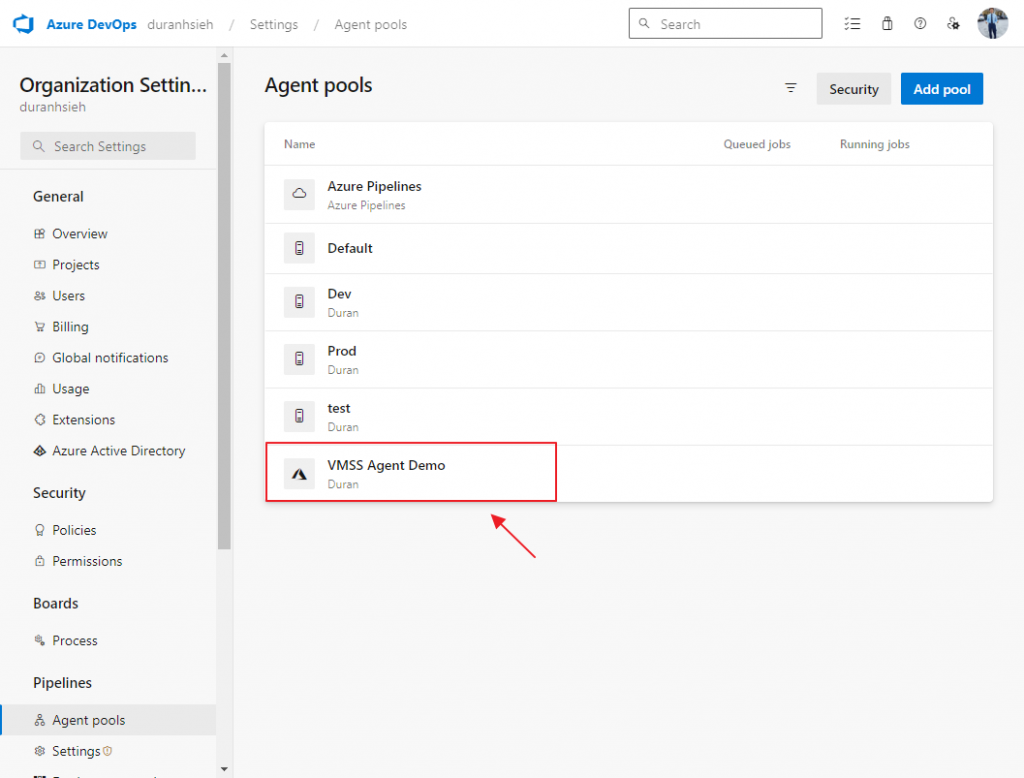Click the Usage chart icon

pyautogui.click(x=40, y=389)
